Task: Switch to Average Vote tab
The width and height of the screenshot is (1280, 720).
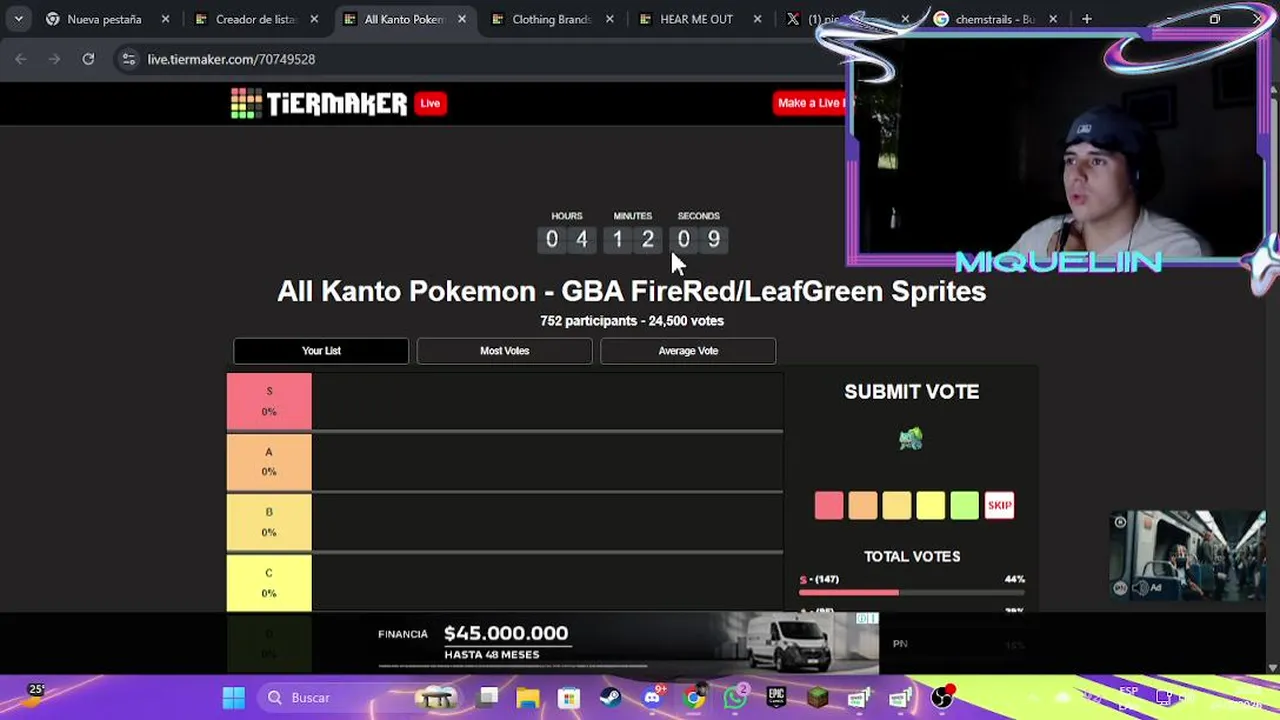Action: click(688, 351)
